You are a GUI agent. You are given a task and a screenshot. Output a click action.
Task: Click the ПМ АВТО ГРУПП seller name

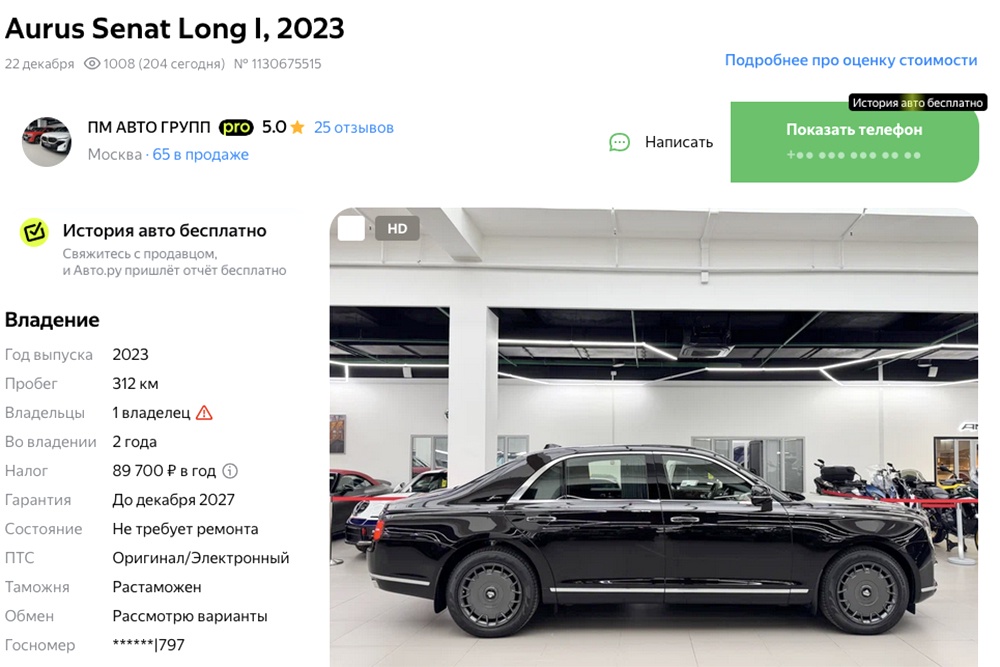click(x=149, y=128)
